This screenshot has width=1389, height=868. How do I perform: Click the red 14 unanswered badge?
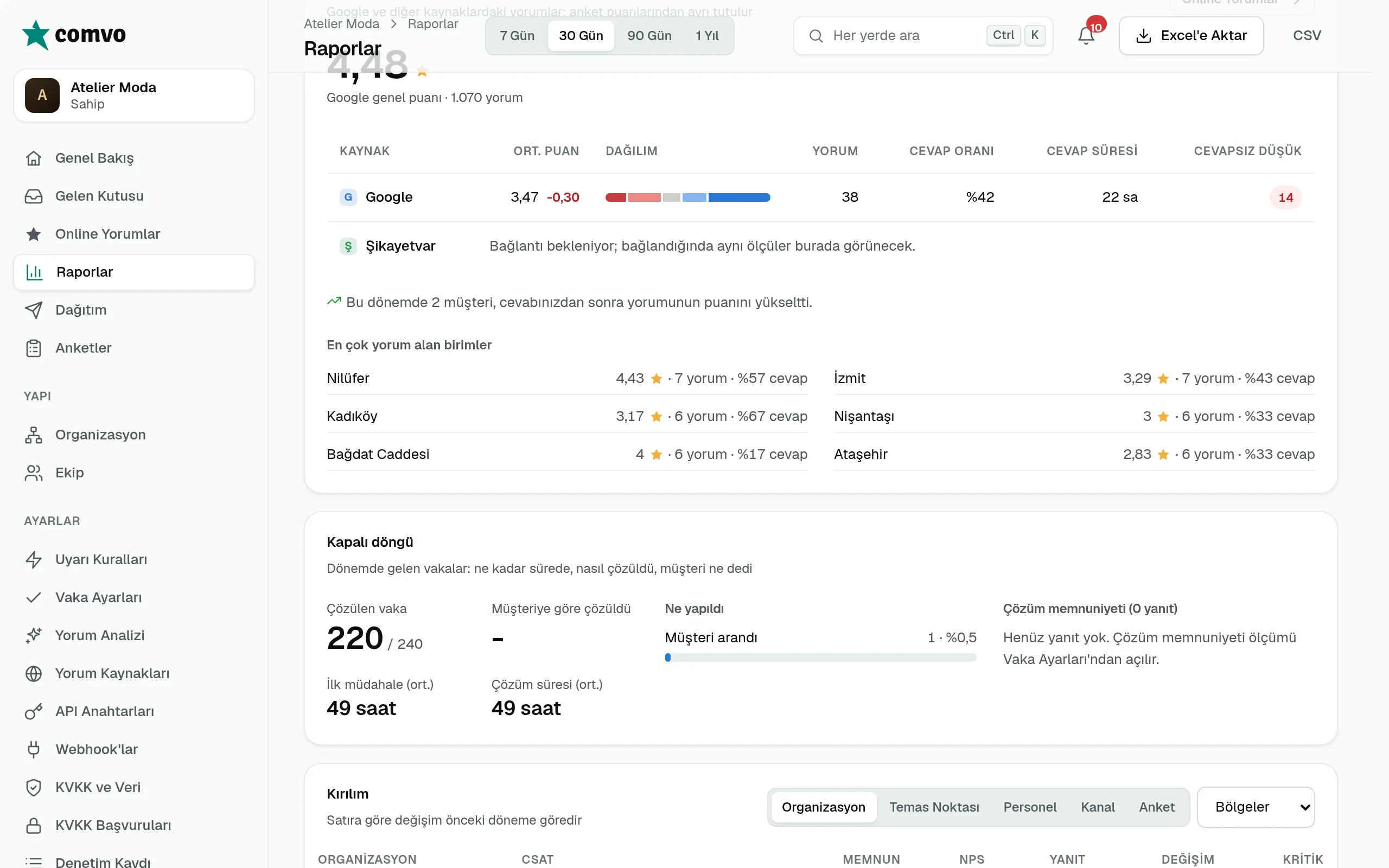point(1285,197)
